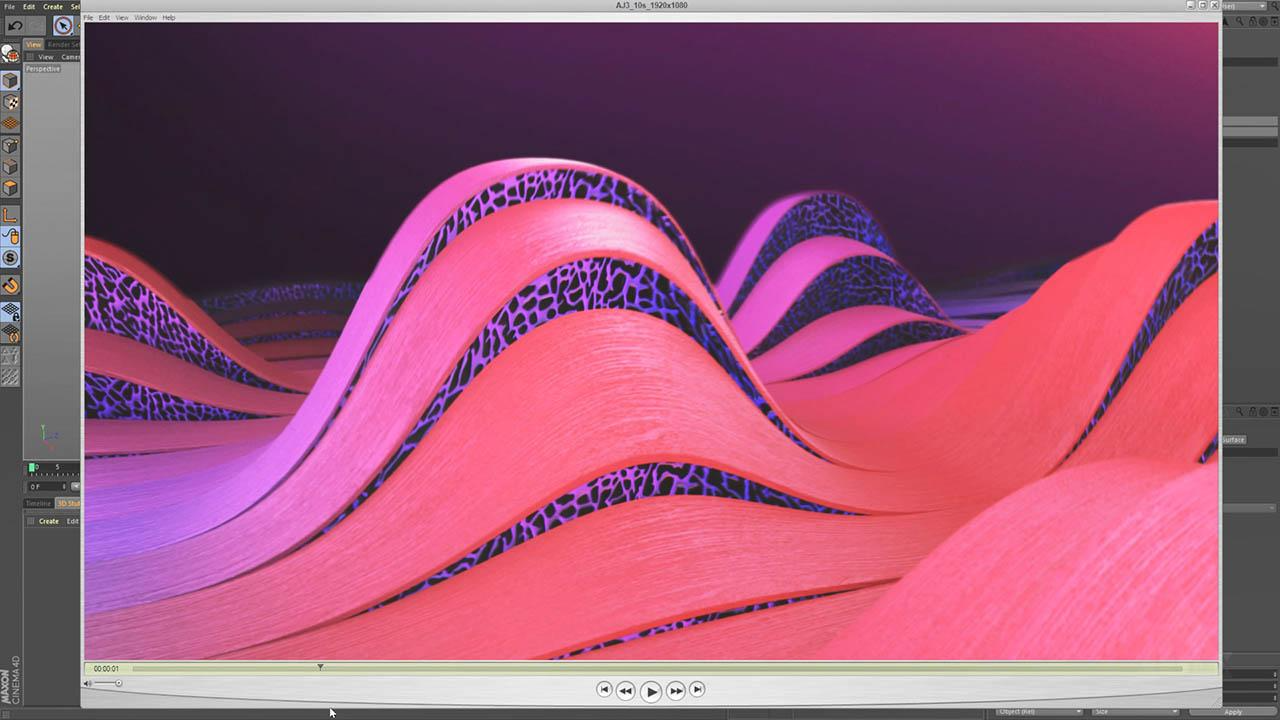The width and height of the screenshot is (1280, 720).
Task: Toggle the Tweak mouse mode icon
Action: coord(10,237)
